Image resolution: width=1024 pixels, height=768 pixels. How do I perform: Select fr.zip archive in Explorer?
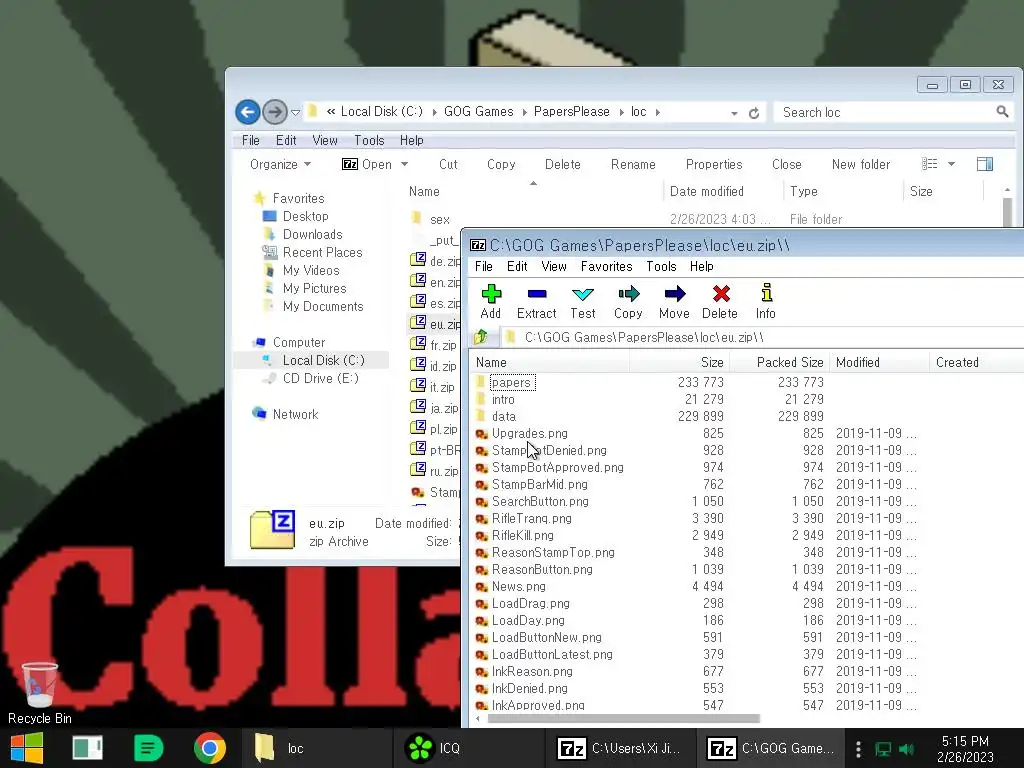[x=434, y=345]
